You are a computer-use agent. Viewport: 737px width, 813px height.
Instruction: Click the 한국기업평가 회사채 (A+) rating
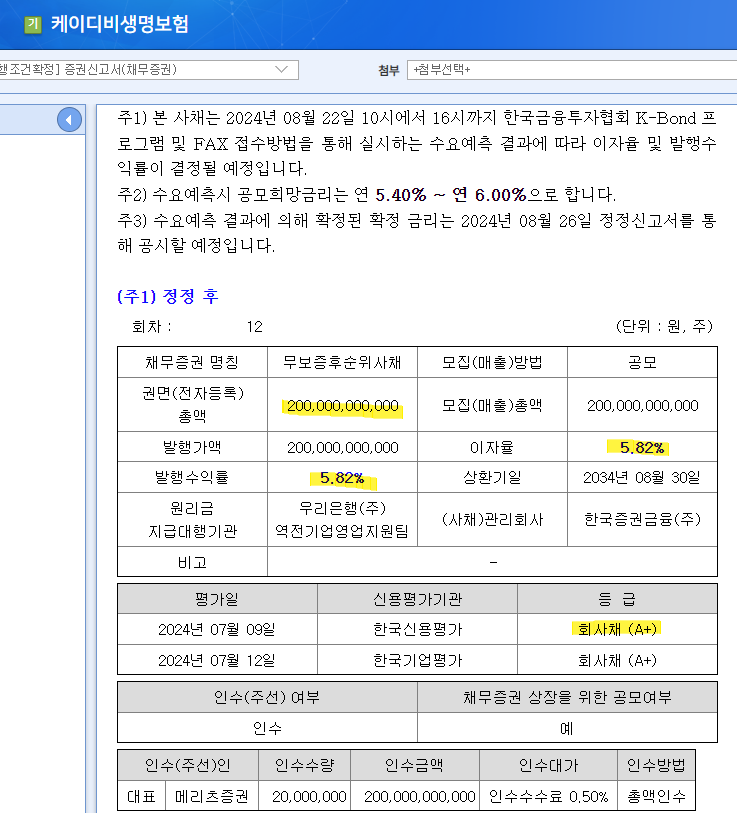point(617,660)
